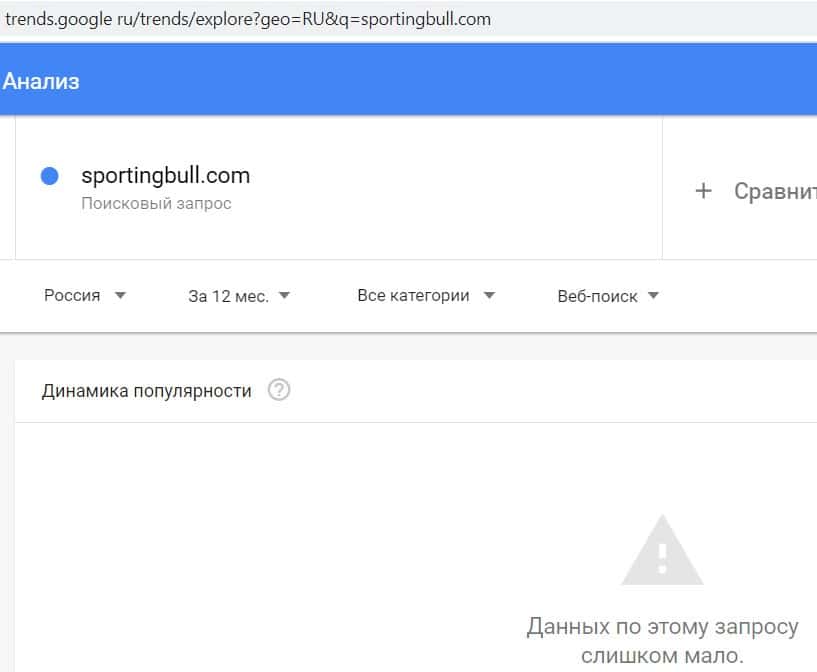This screenshot has width=817, height=672.
Task: Click the Сравнить compare button
Action: point(774,191)
